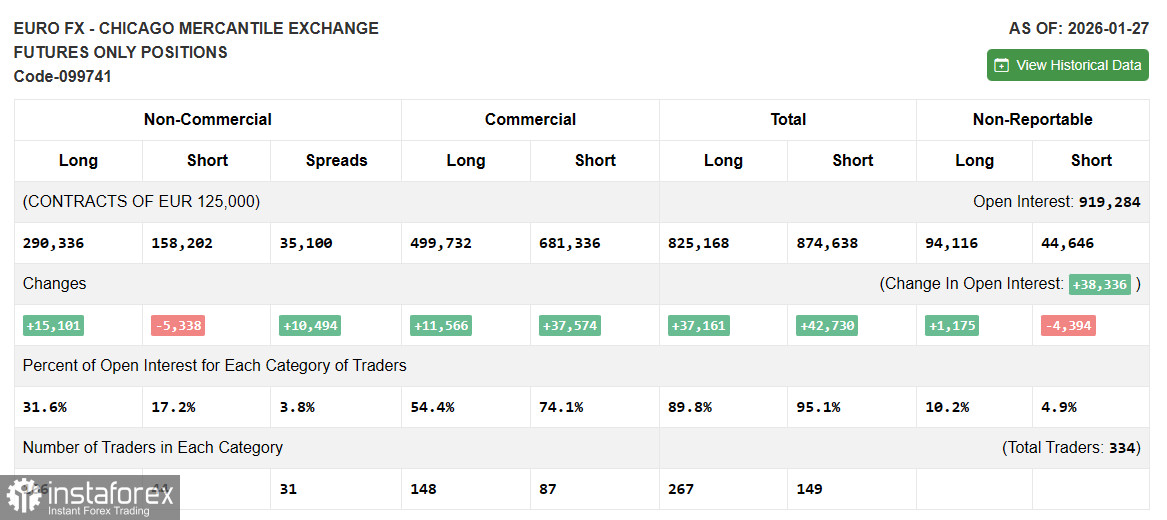
Task: Click the AS OF 2026-01-27 date
Action: pos(1078,28)
